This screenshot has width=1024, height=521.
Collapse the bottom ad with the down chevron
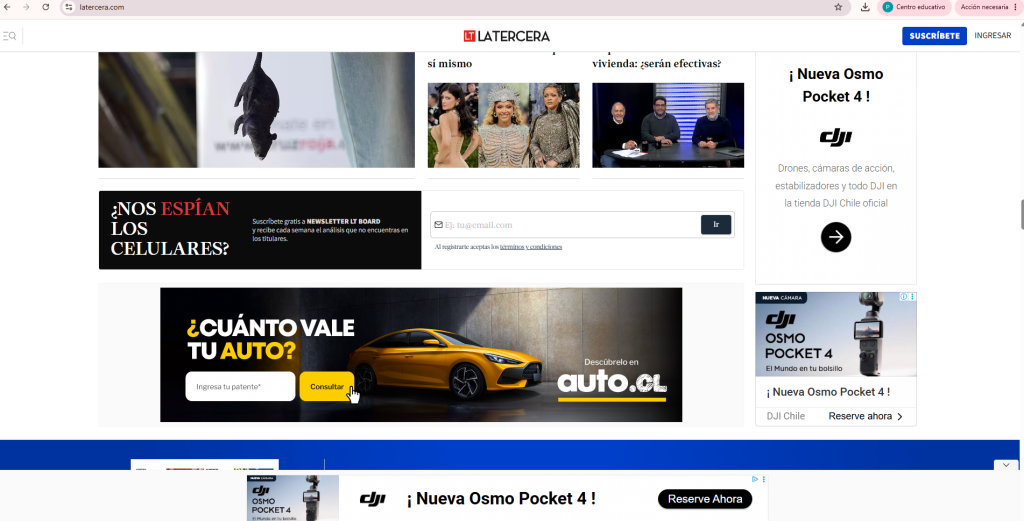point(1006,465)
